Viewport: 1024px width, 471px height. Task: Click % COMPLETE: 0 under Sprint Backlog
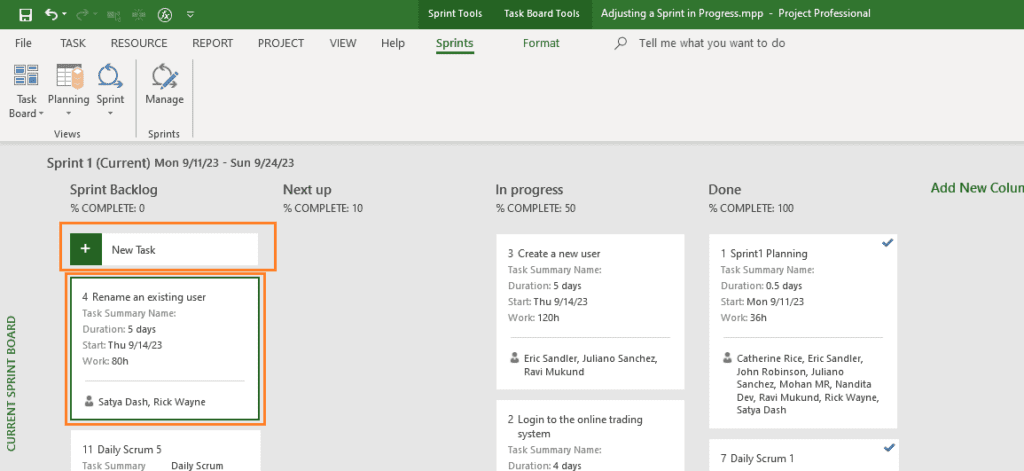(108, 209)
